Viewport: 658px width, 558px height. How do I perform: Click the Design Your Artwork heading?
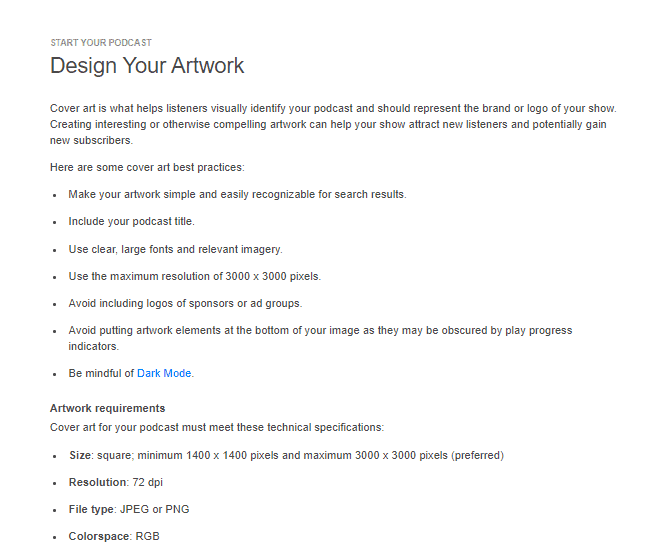147,66
